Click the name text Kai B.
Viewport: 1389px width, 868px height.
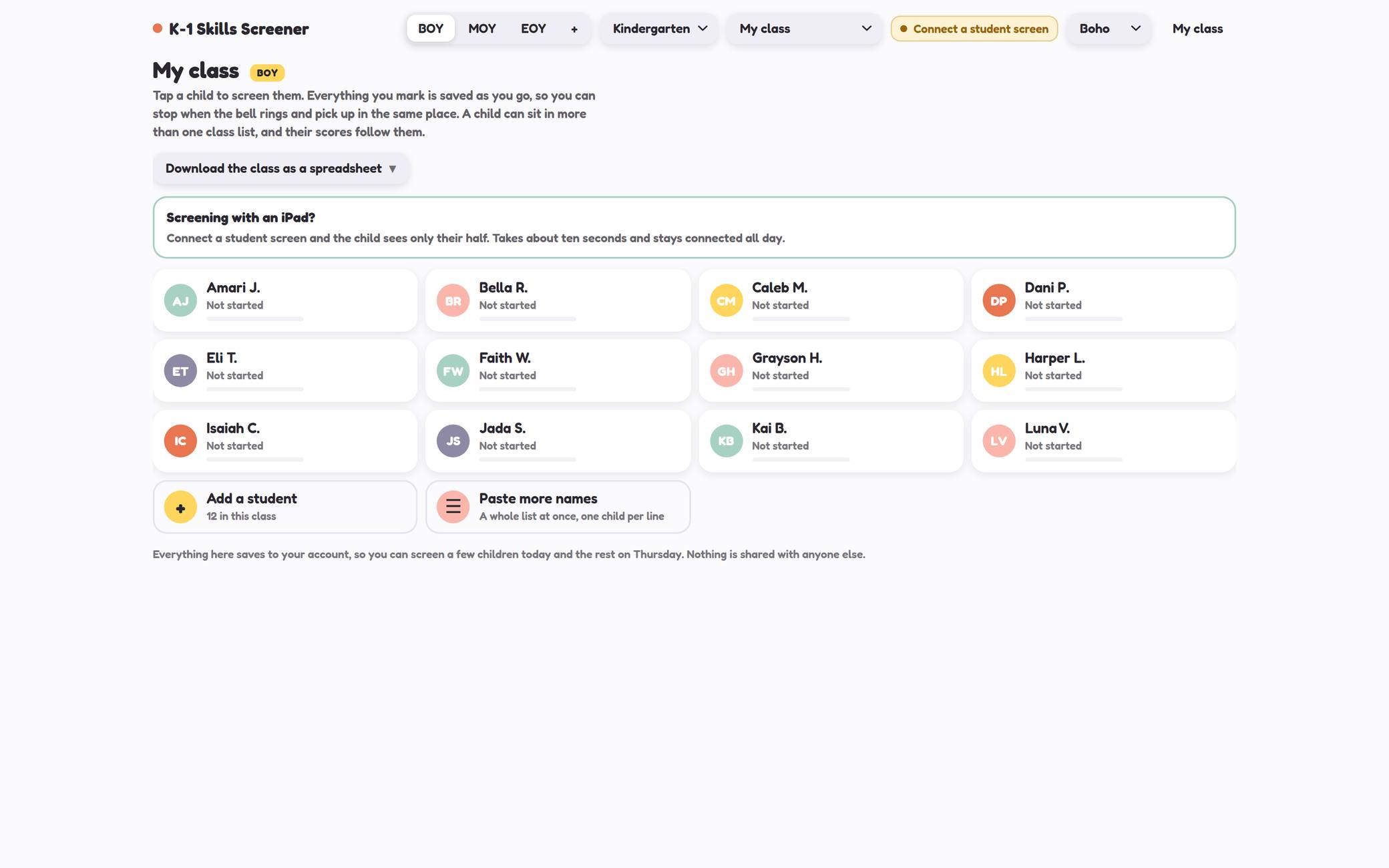pos(769,428)
